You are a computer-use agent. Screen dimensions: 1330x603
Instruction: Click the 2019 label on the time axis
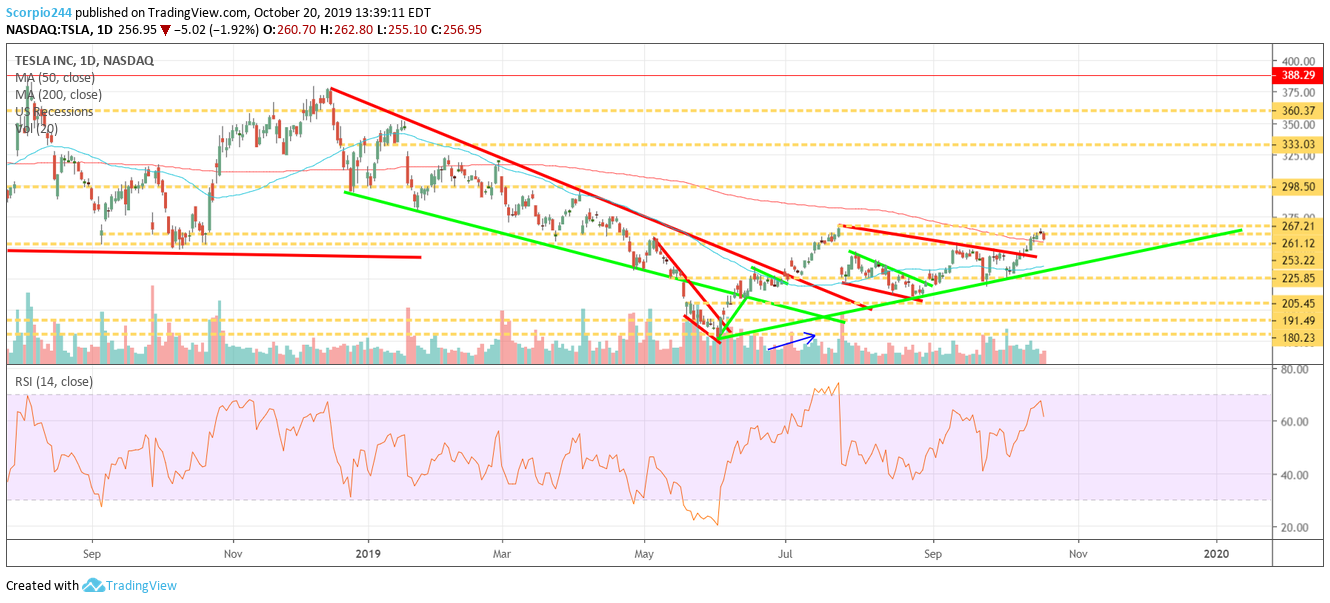(369, 553)
